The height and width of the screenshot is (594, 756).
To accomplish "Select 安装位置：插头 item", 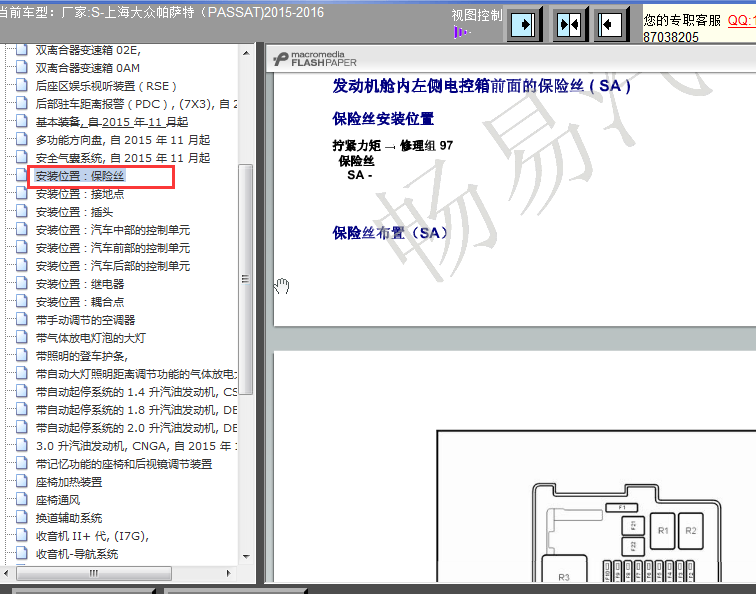I will pos(74,212).
